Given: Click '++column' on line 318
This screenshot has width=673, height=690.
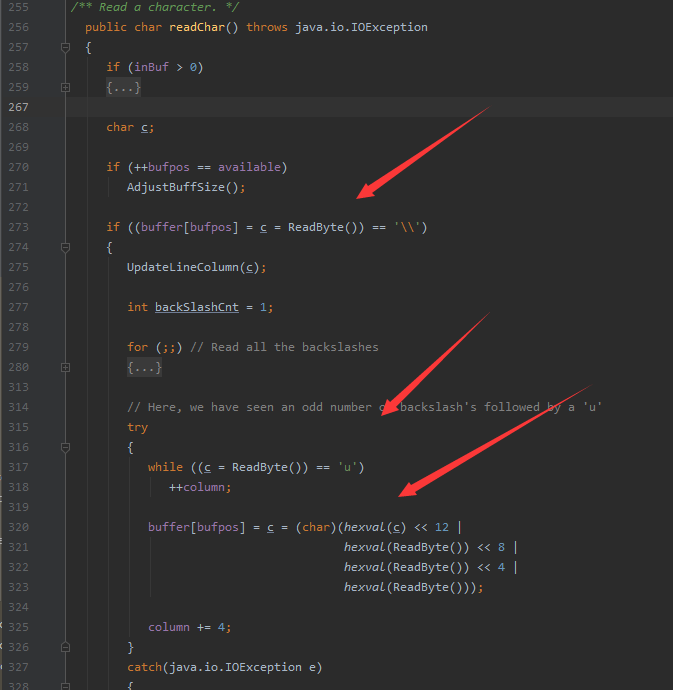Looking at the screenshot, I should pyautogui.click(x=197, y=487).
